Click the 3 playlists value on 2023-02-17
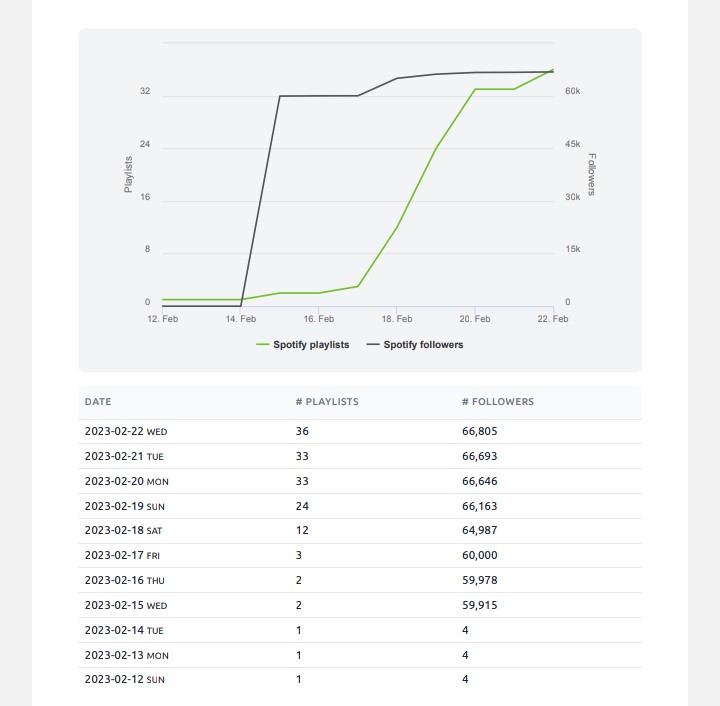720x706 pixels. point(299,555)
